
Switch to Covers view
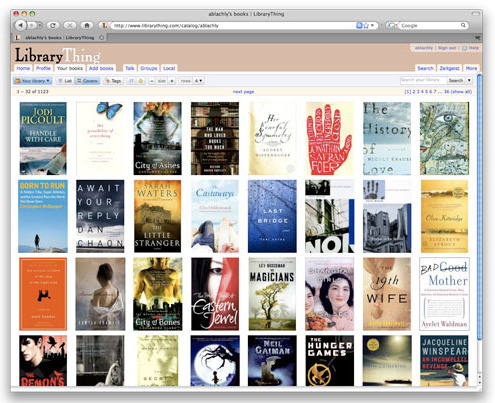tap(87, 81)
